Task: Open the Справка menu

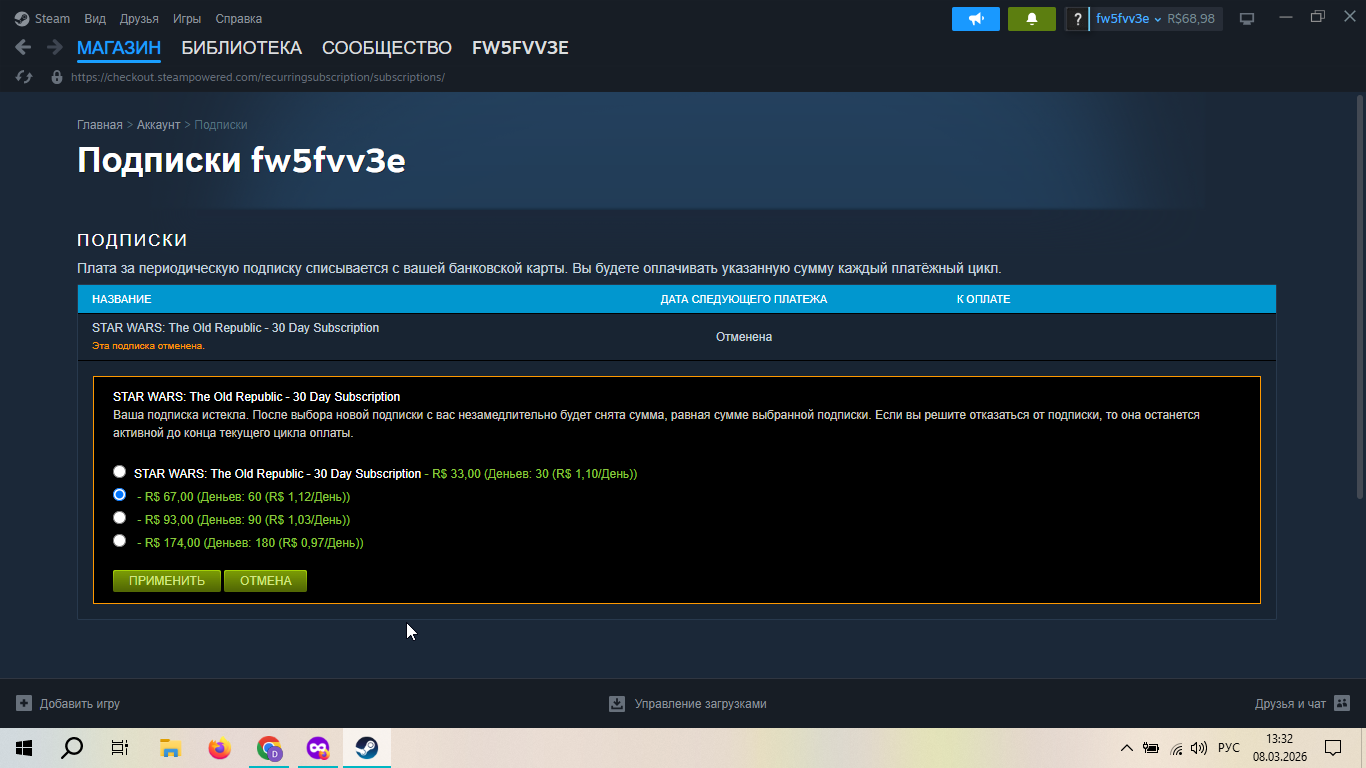Action: click(x=239, y=18)
